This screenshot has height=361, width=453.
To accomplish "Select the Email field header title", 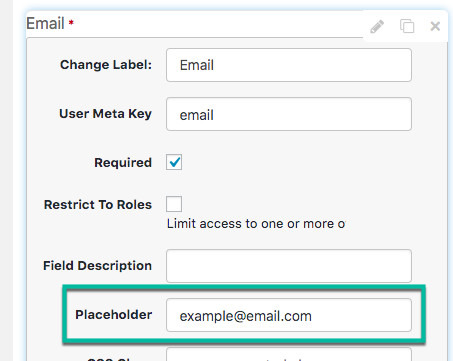I will click(45, 23).
